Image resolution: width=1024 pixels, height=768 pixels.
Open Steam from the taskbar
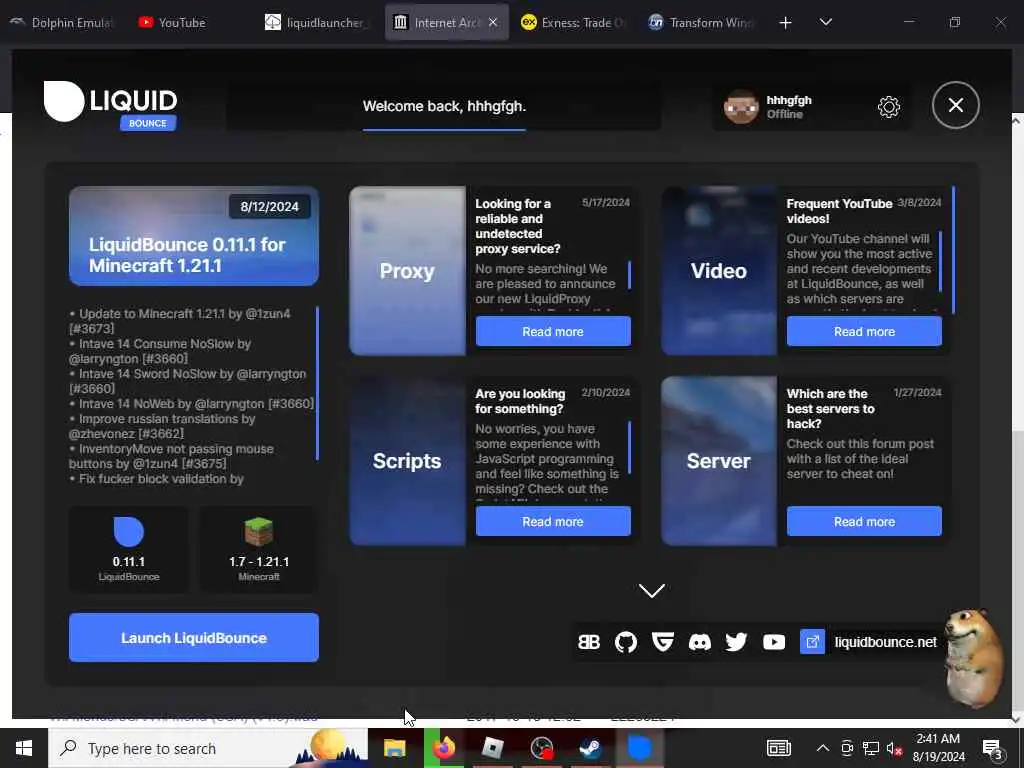(590, 748)
